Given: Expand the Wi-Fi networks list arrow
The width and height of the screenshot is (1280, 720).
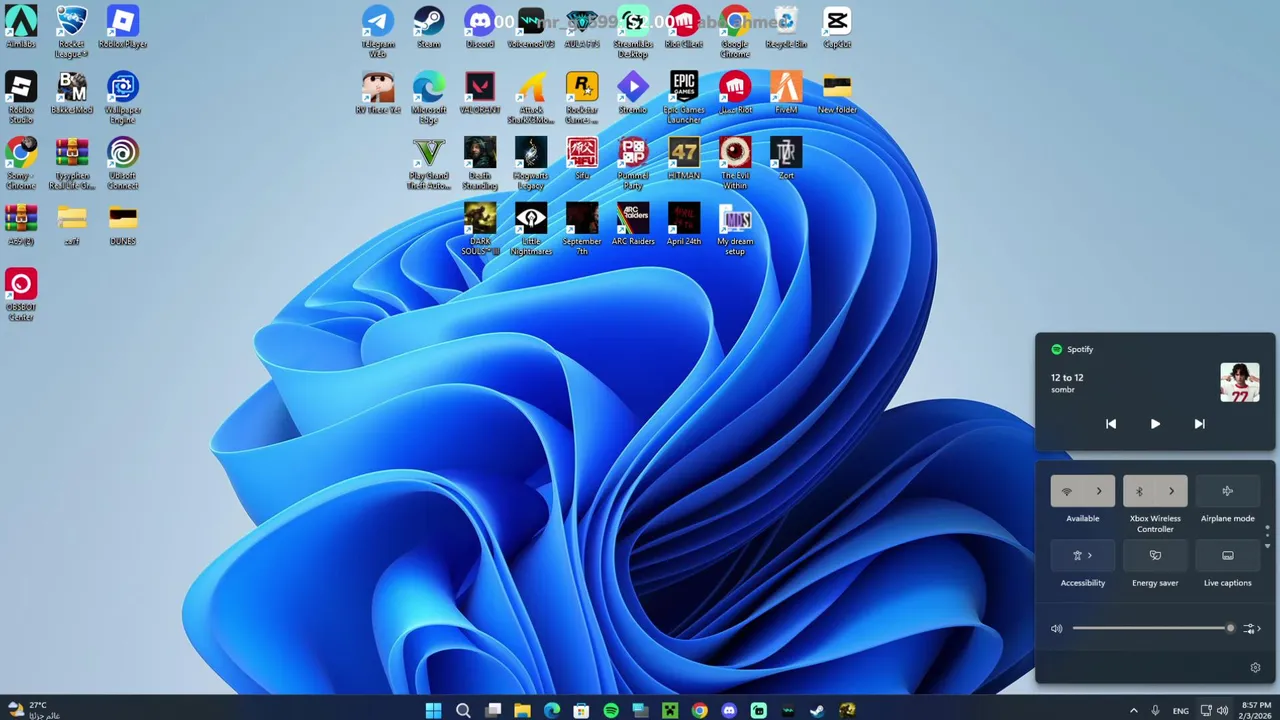Looking at the screenshot, I should [x=1099, y=491].
